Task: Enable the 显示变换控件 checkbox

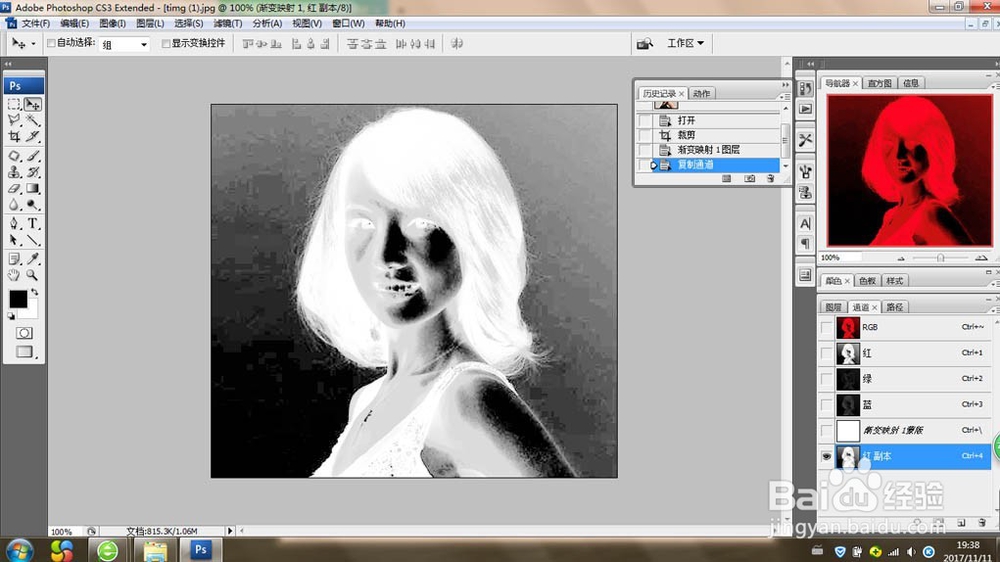Action: [x=166, y=43]
